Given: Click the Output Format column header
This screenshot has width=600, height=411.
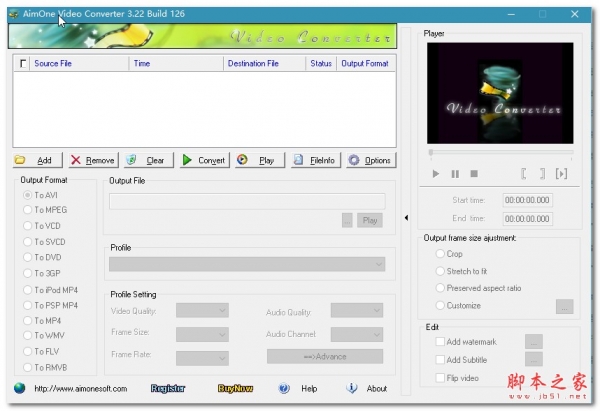Looking at the screenshot, I should coord(366,64).
